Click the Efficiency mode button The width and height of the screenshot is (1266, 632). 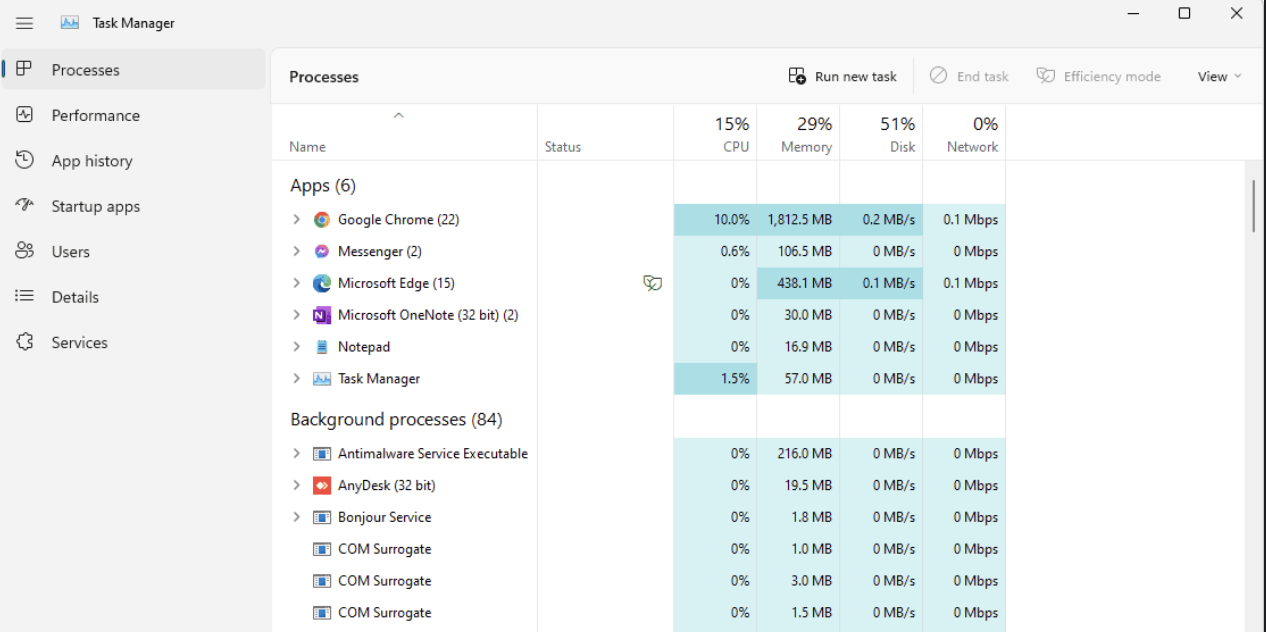click(1099, 76)
